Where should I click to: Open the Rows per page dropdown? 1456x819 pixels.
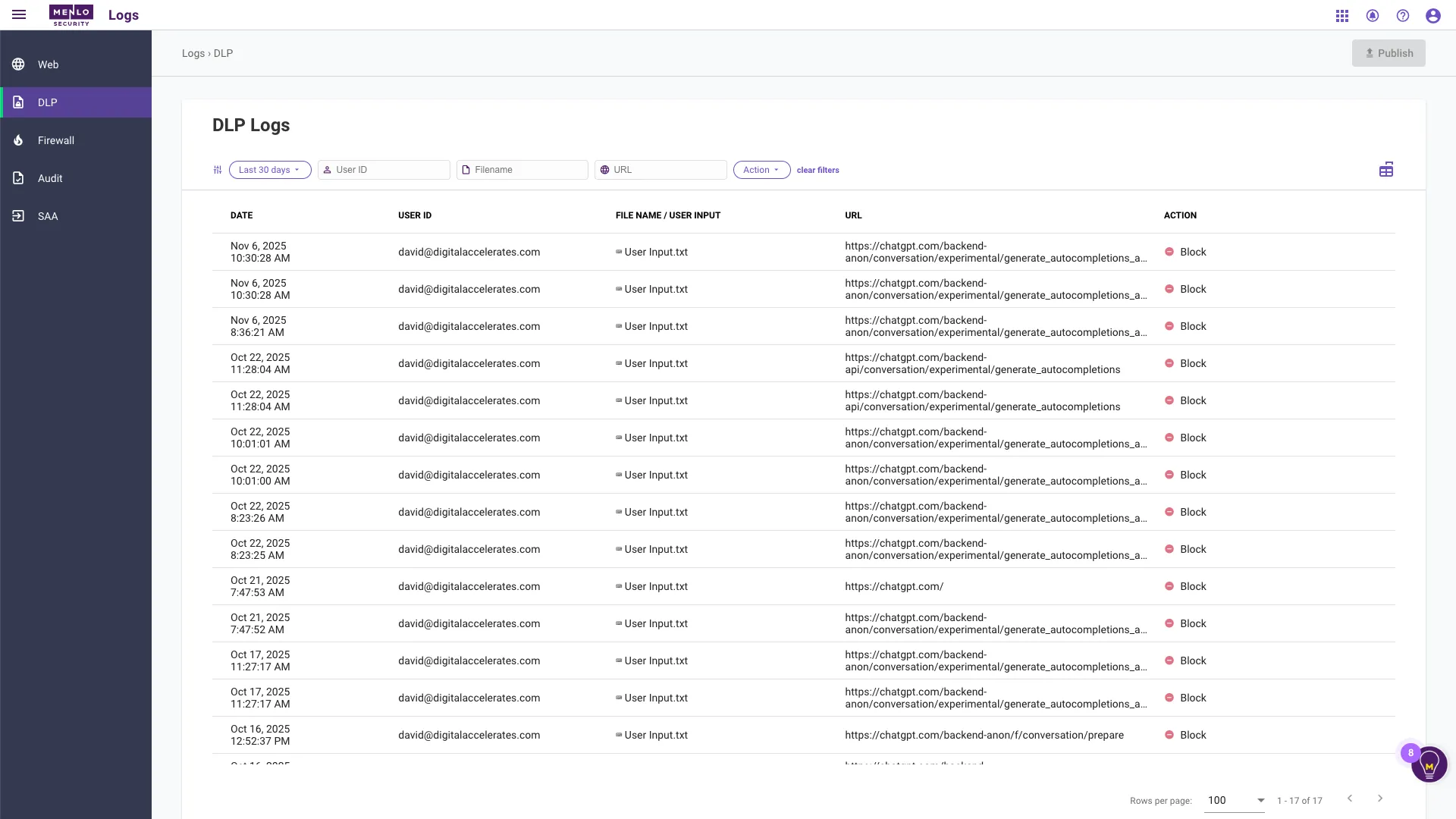click(x=1234, y=800)
